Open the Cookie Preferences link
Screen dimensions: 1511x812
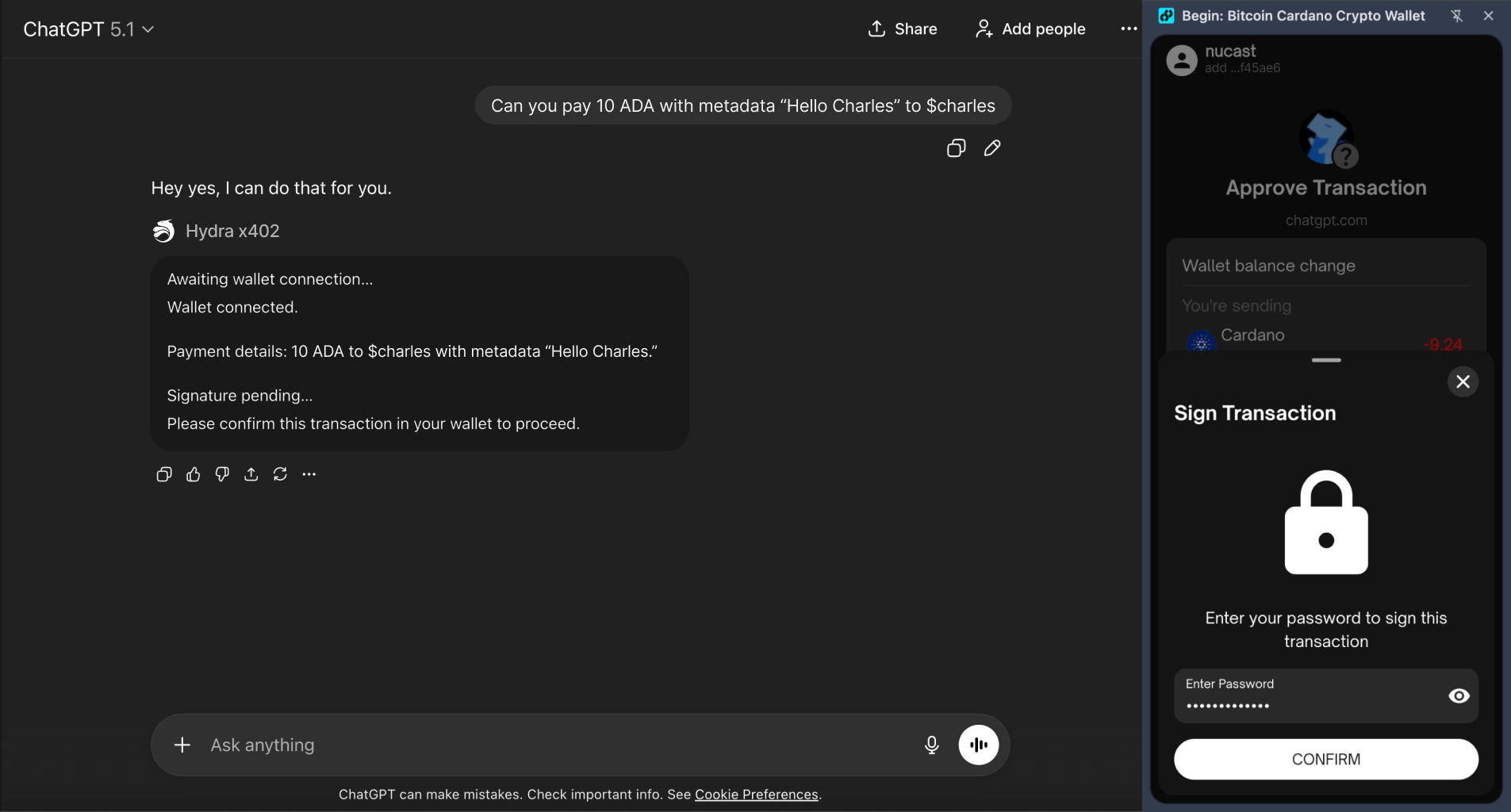coord(757,795)
